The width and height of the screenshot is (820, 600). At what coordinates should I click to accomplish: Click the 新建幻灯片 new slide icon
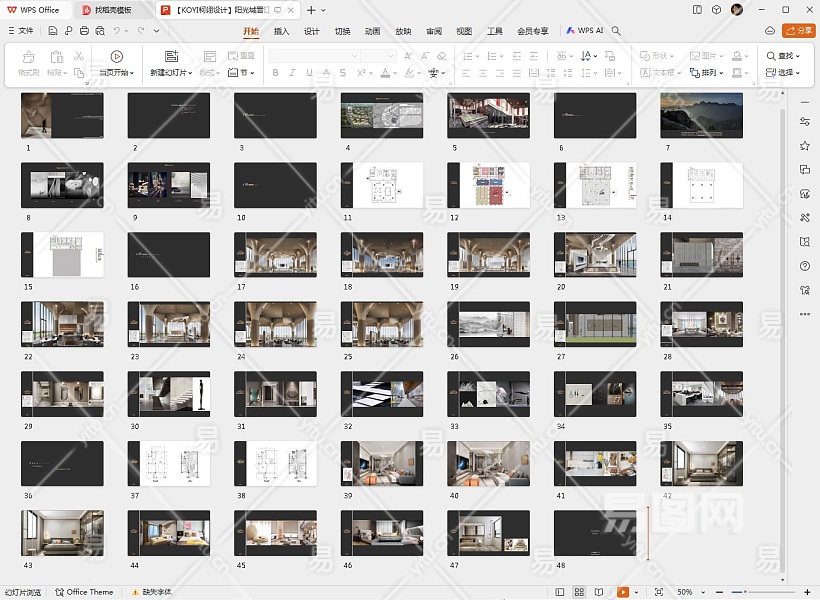[171, 57]
